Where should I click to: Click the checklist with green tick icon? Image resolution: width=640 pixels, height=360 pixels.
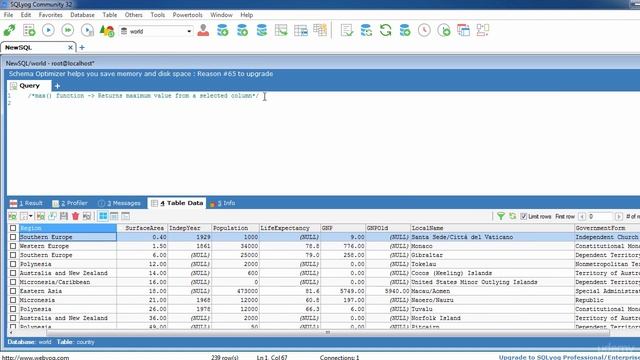click(347, 30)
